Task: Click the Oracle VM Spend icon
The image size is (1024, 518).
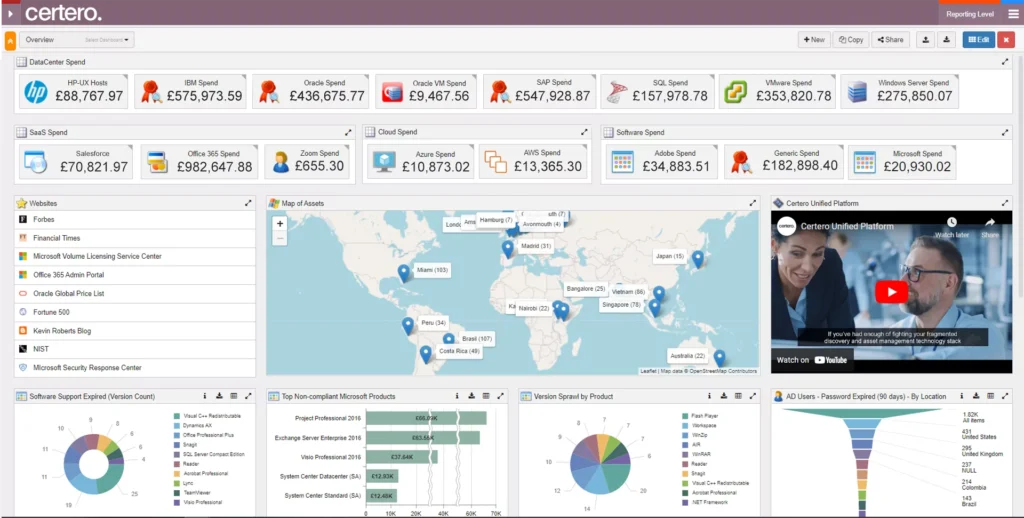Action: [x=392, y=92]
